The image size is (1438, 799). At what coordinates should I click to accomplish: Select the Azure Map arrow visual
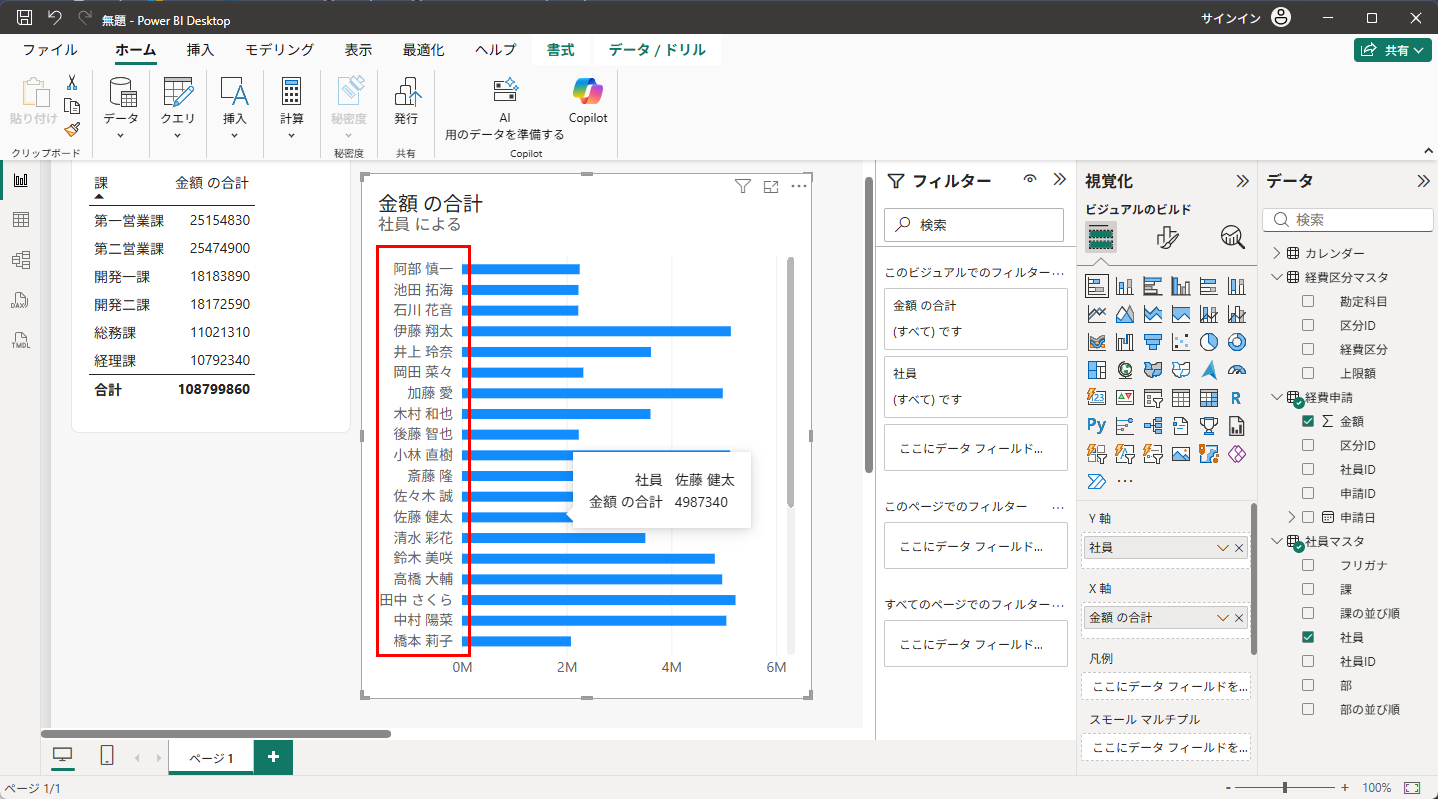point(1208,370)
